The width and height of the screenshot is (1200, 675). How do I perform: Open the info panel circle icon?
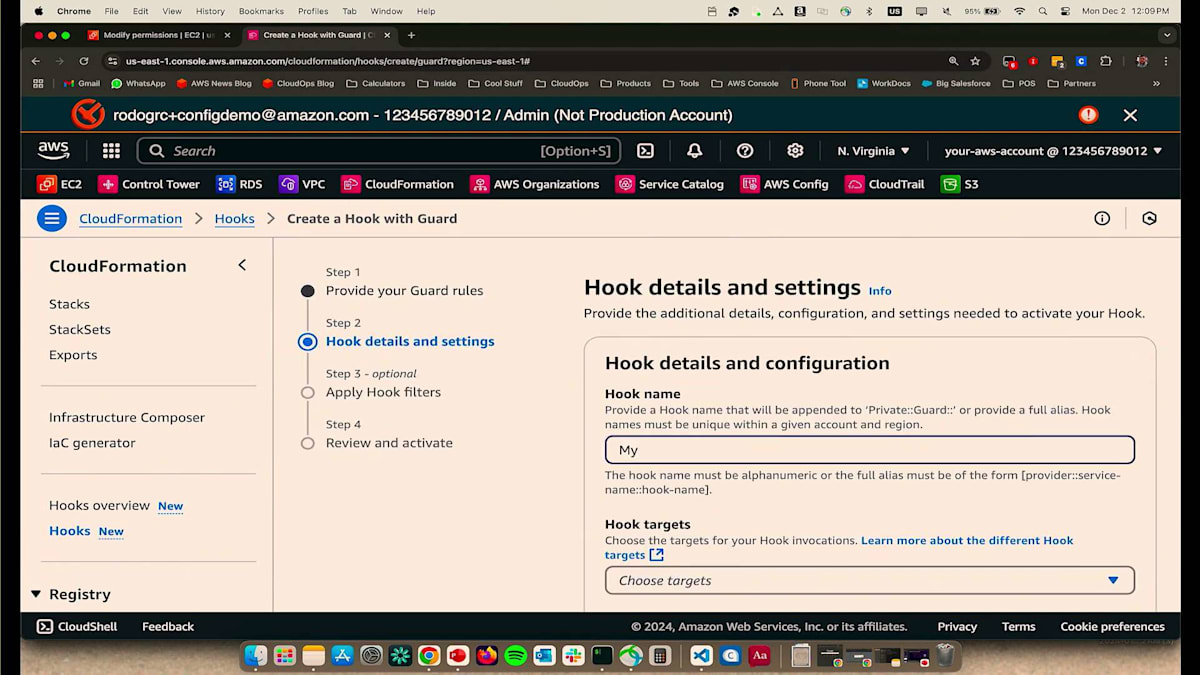pyautogui.click(x=1102, y=218)
